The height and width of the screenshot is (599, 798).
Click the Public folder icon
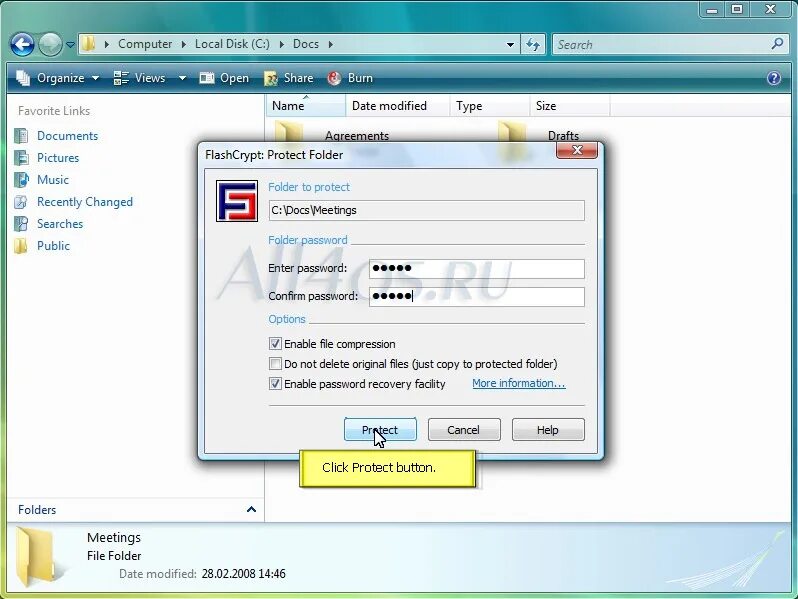(21, 246)
